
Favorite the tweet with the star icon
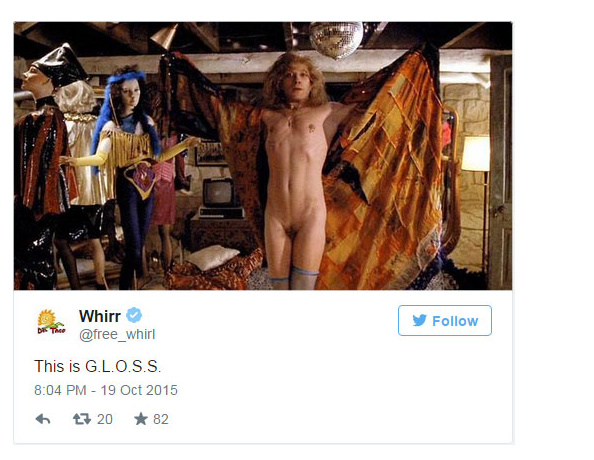pyautogui.click(x=141, y=419)
